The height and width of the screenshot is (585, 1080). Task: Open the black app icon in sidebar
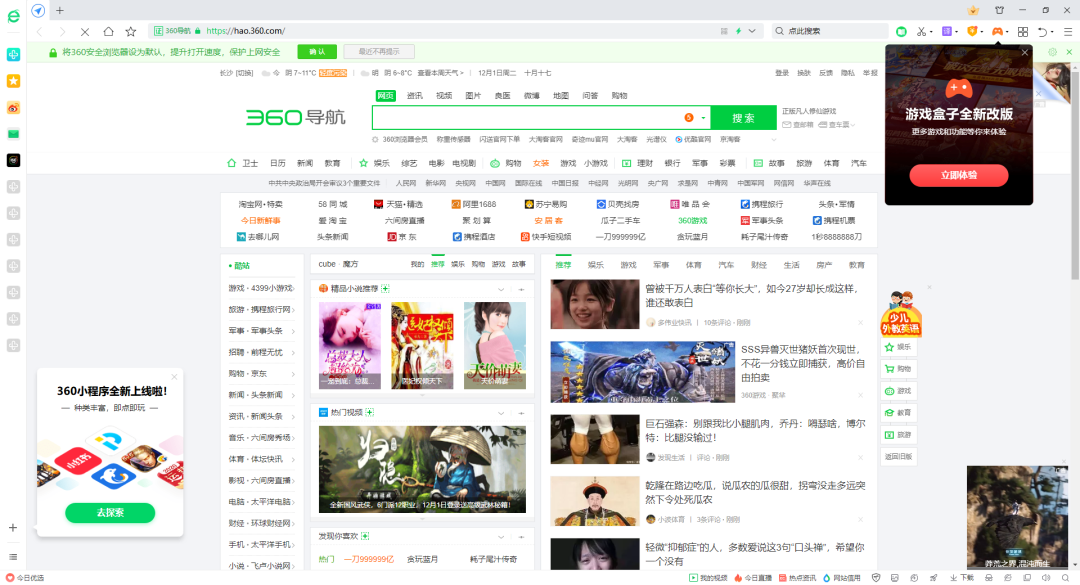[x=13, y=161]
